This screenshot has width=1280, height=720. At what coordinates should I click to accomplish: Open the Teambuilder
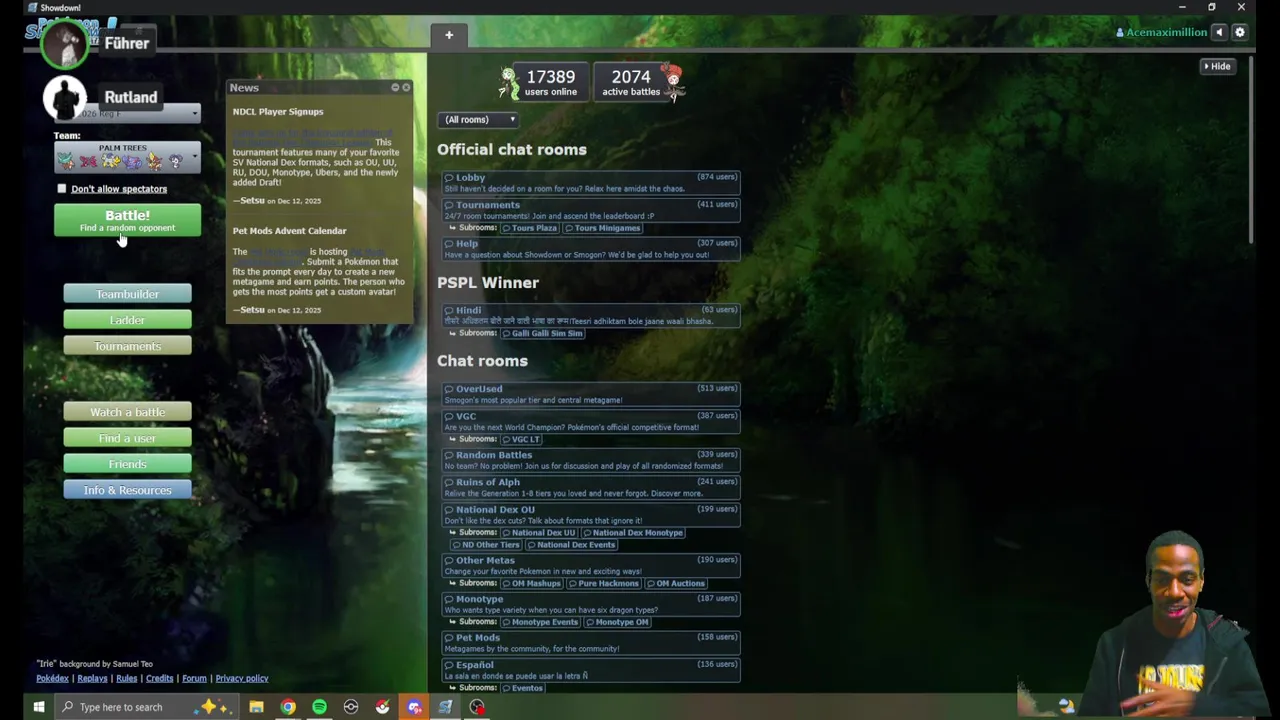(x=127, y=294)
